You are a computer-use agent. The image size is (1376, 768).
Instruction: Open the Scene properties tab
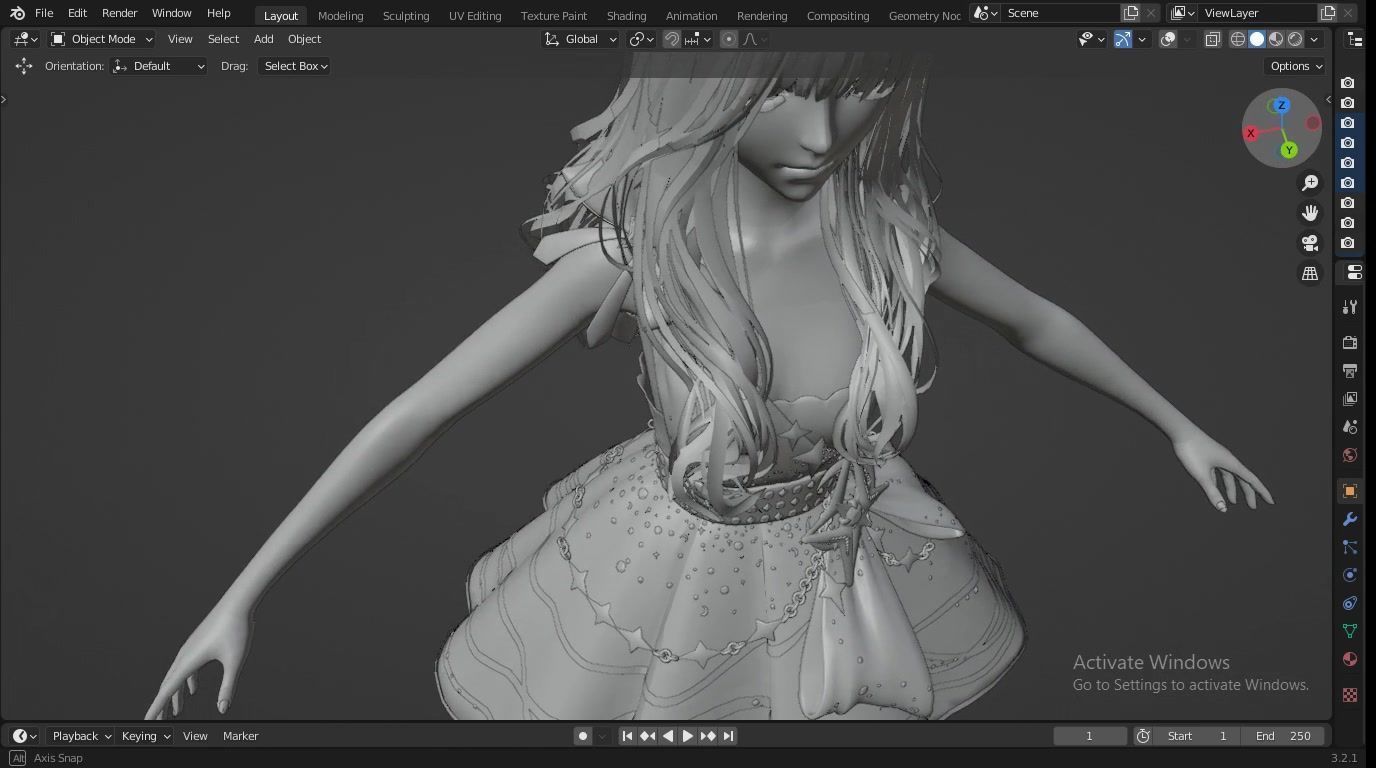(1350, 427)
